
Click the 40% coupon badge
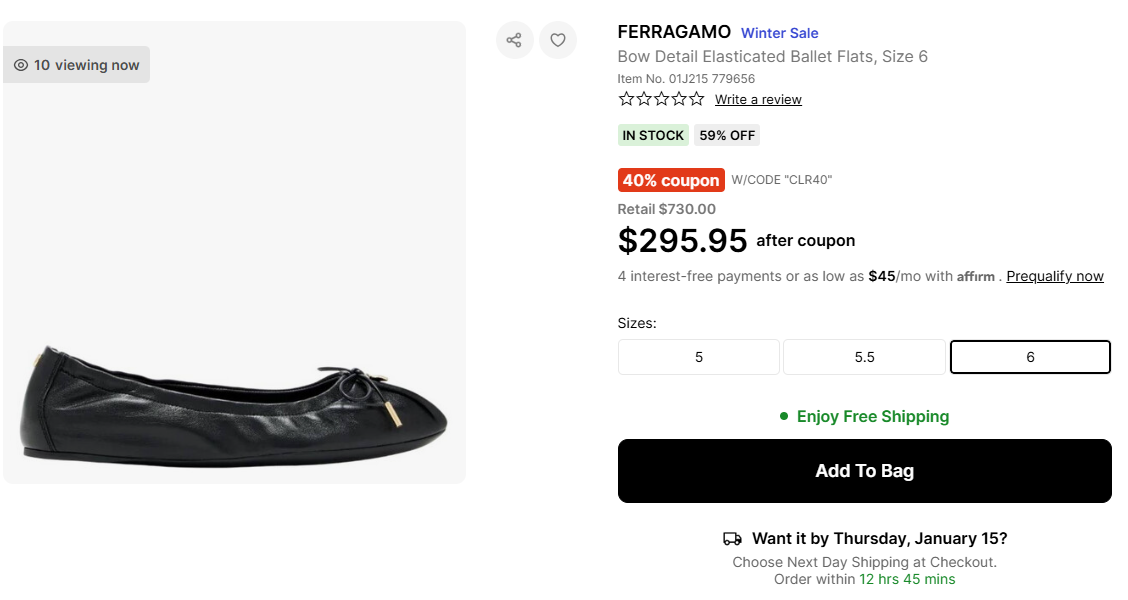click(671, 180)
